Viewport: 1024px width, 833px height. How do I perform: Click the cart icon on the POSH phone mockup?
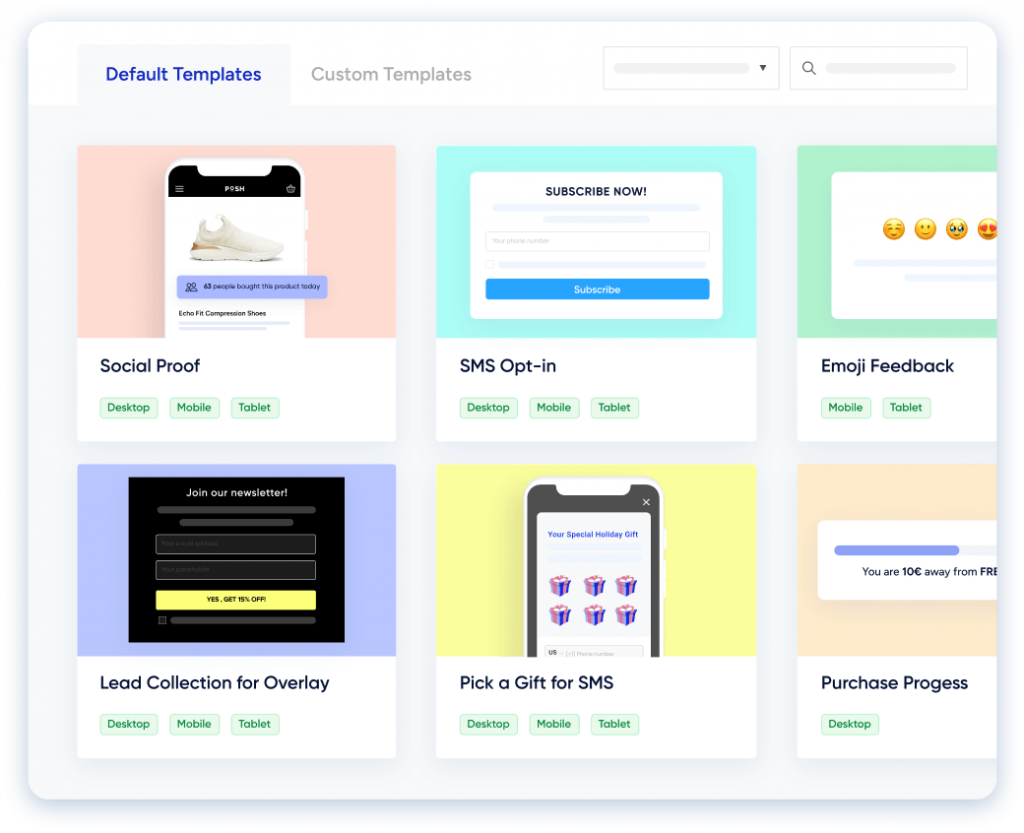(291, 189)
